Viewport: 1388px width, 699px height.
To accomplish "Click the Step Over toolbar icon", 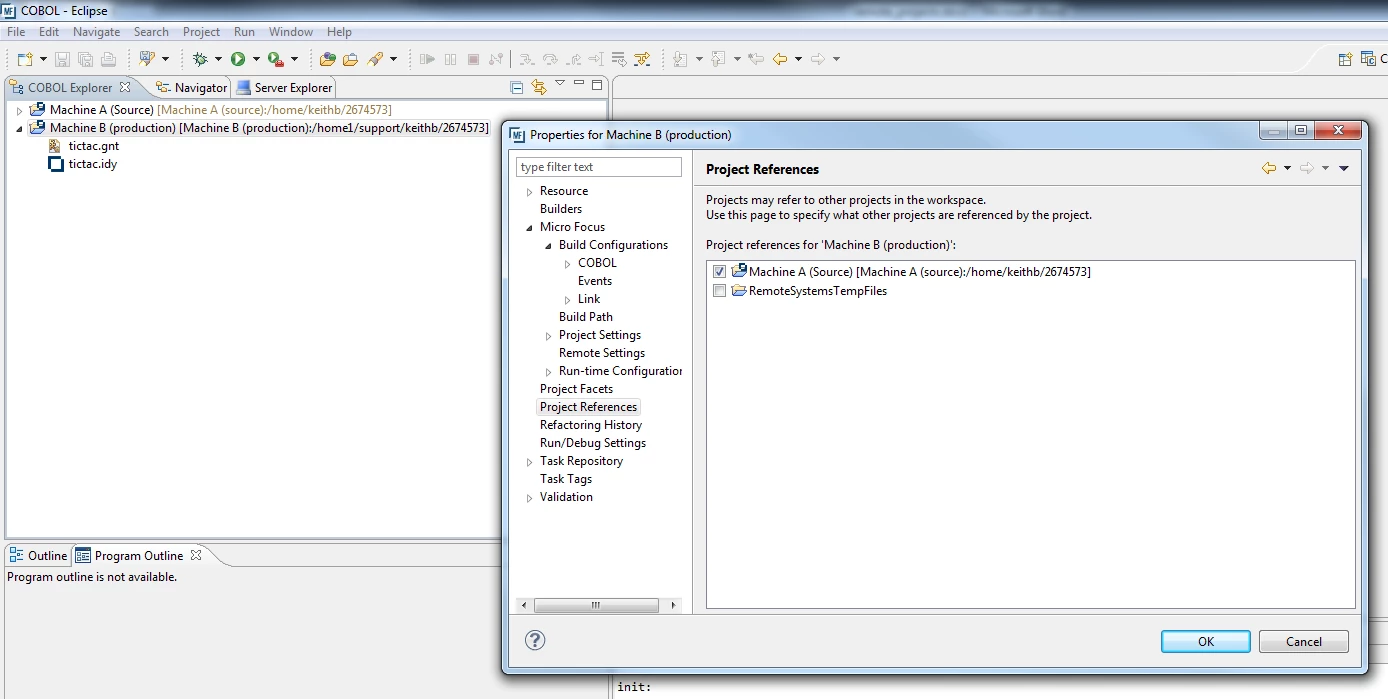I will 550,59.
